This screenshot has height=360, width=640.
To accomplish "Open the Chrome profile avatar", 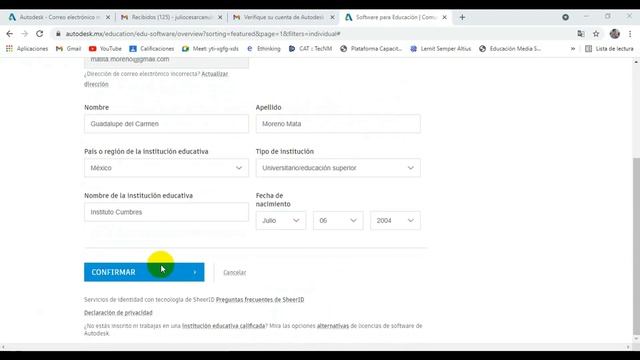I will tap(615, 34).
